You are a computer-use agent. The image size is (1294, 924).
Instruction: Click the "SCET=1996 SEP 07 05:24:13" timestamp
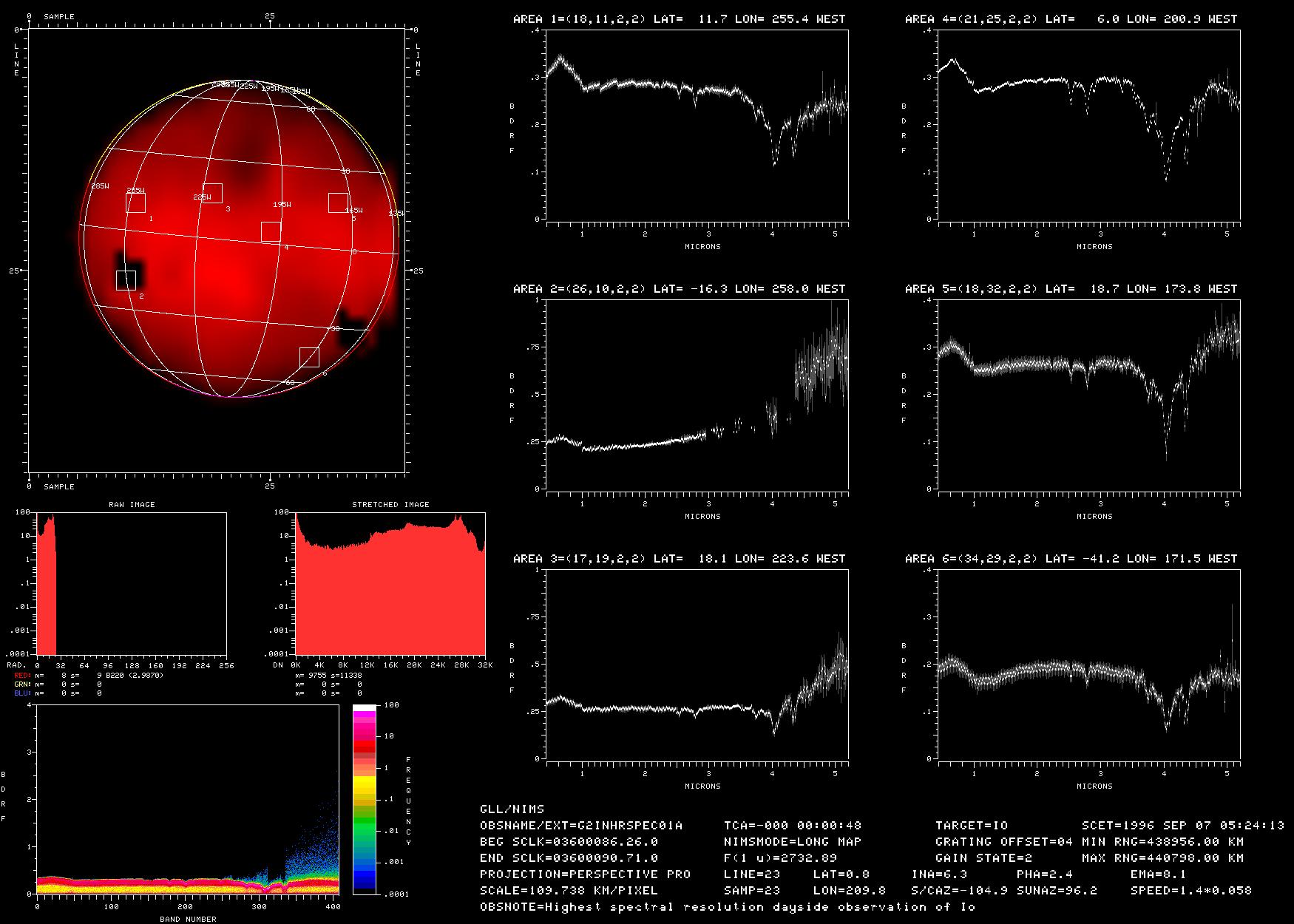(1183, 825)
